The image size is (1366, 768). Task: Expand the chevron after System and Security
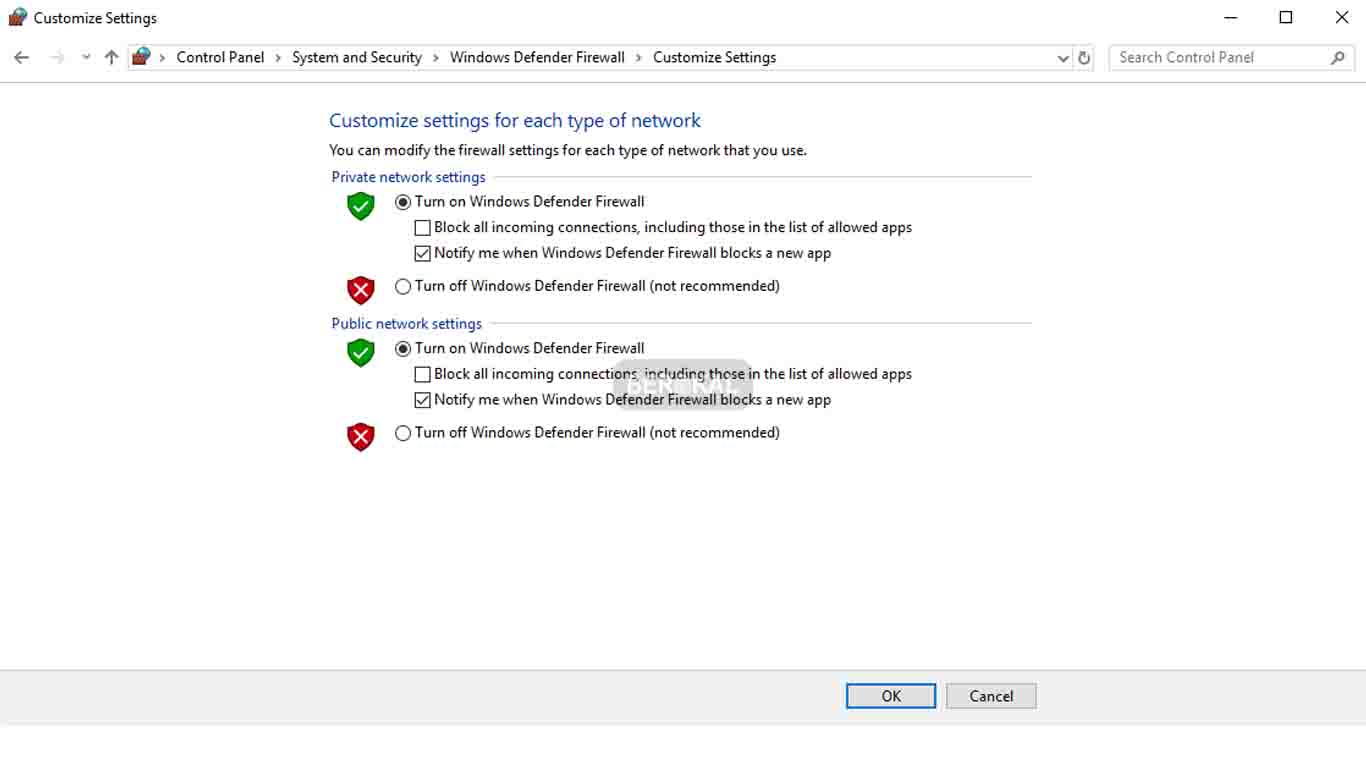[x=436, y=58]
